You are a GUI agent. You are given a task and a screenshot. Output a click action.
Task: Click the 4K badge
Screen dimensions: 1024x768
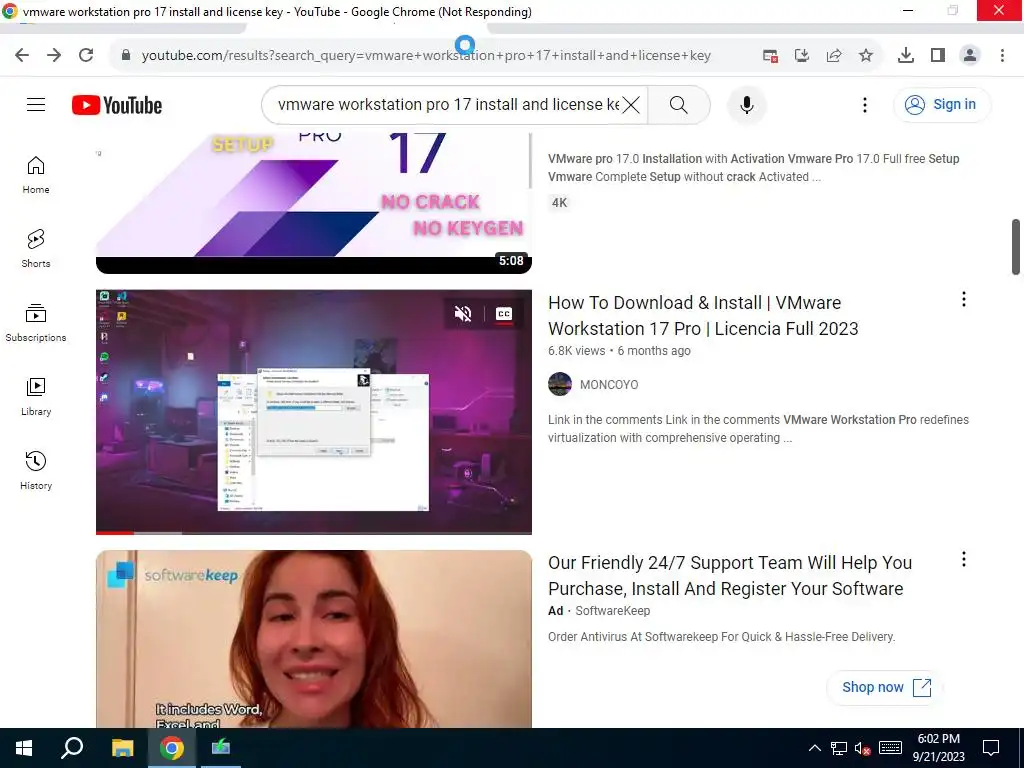[x=559, y=202]
